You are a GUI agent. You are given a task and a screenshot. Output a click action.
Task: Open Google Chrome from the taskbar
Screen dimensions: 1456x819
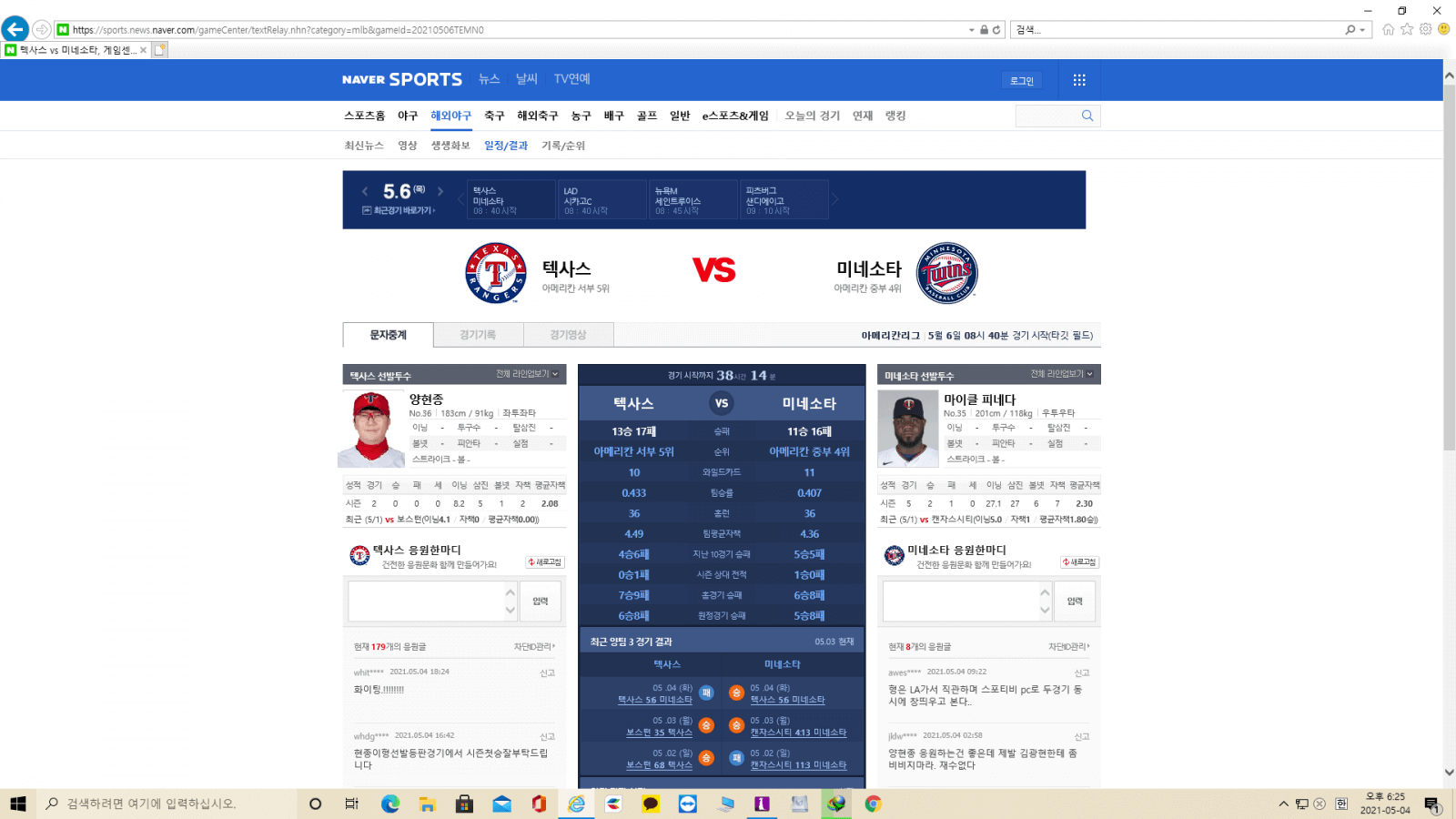874,804
